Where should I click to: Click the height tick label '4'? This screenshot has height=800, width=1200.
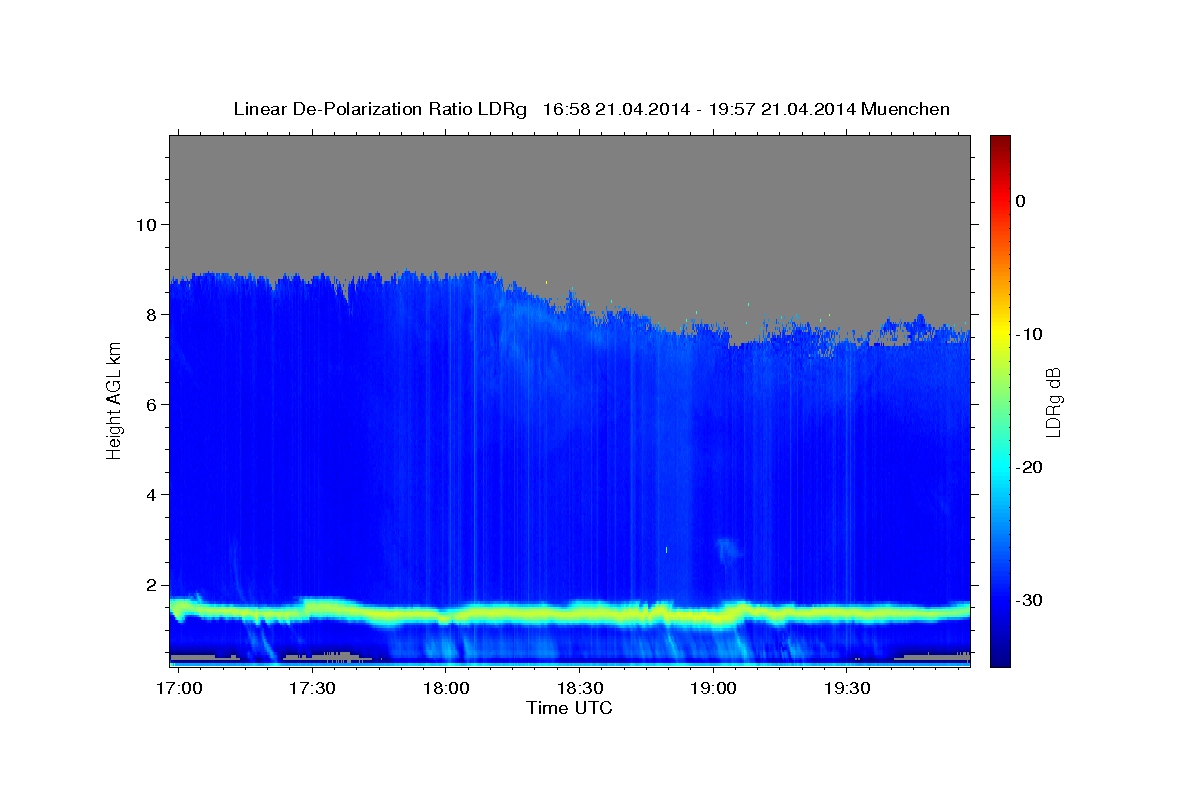[x=150, y=495]
